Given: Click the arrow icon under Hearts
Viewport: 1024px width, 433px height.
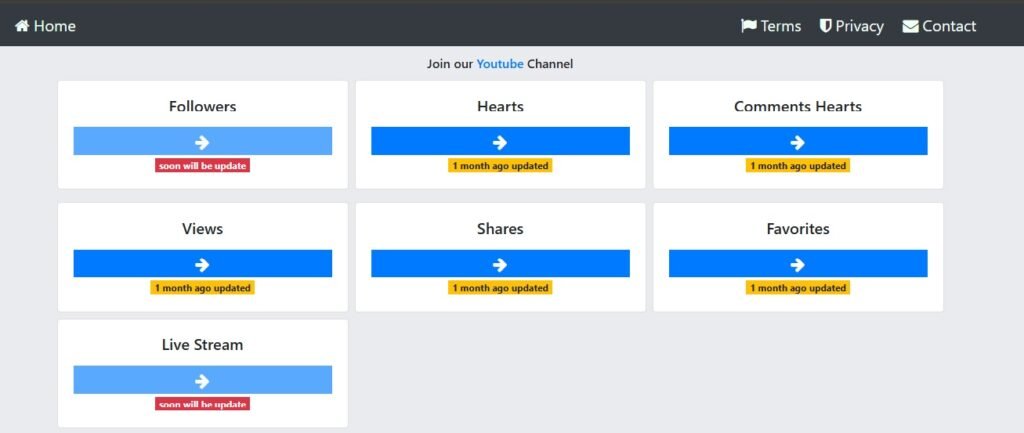Looking at the screenshot, I should tap(500, 142).
